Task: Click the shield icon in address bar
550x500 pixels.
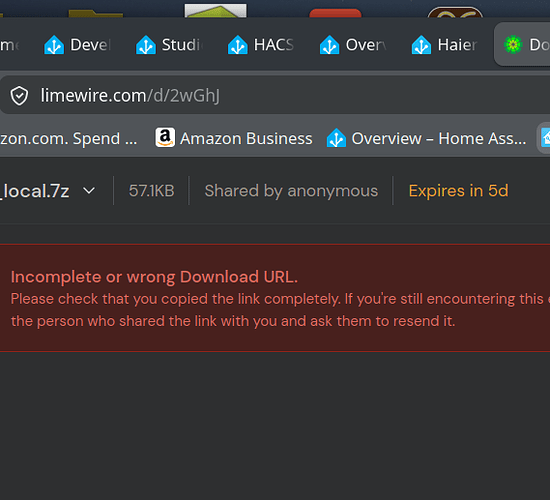Action: tap(19, 95)
